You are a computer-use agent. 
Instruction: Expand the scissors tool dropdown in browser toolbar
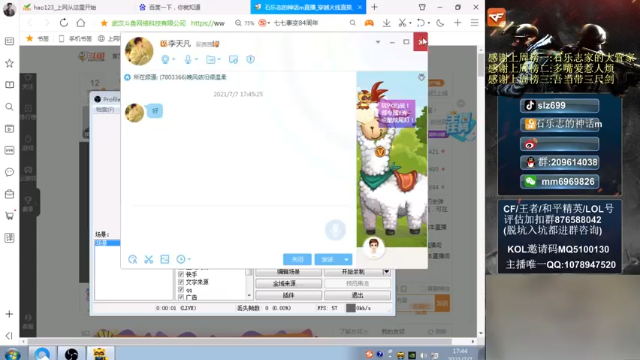[x=410, y=23]
